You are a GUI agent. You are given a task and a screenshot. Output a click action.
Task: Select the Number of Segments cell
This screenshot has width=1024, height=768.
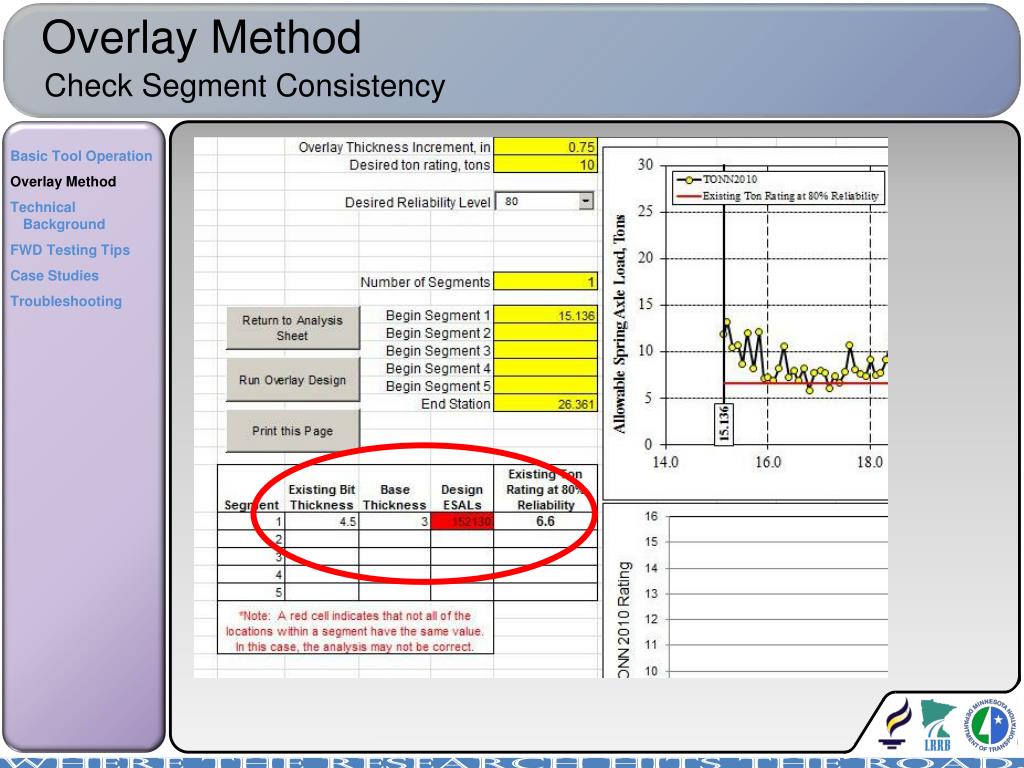tap(545, 281)
